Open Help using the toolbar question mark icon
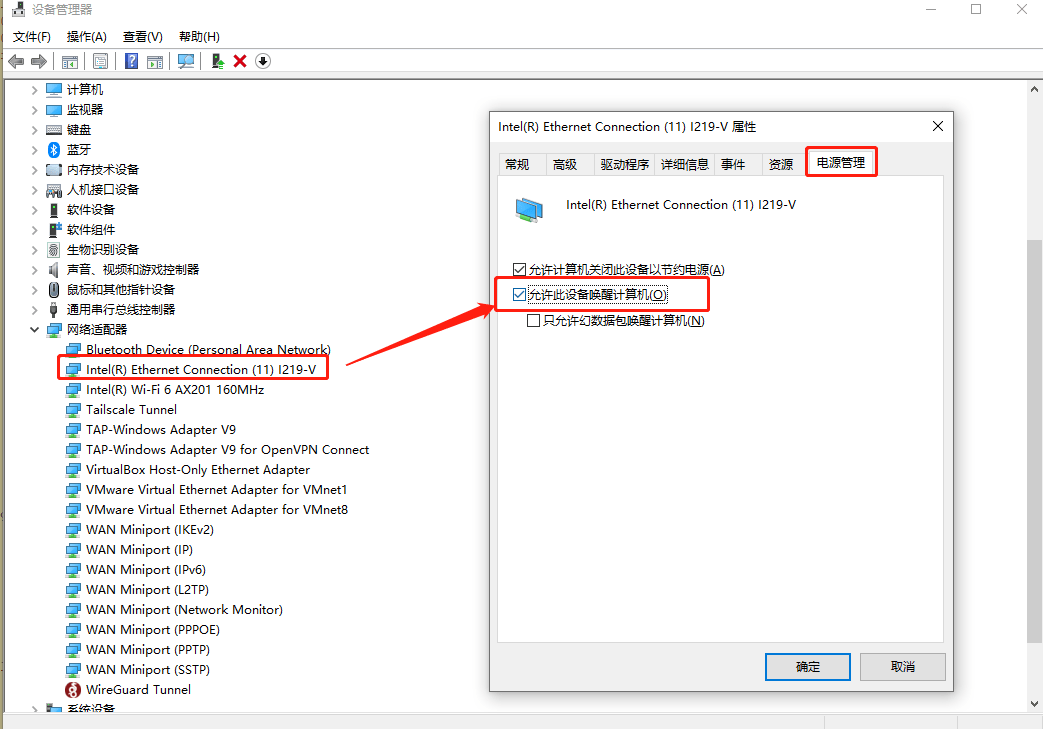This screenshot has height=729, width=1043. (131, 61)
